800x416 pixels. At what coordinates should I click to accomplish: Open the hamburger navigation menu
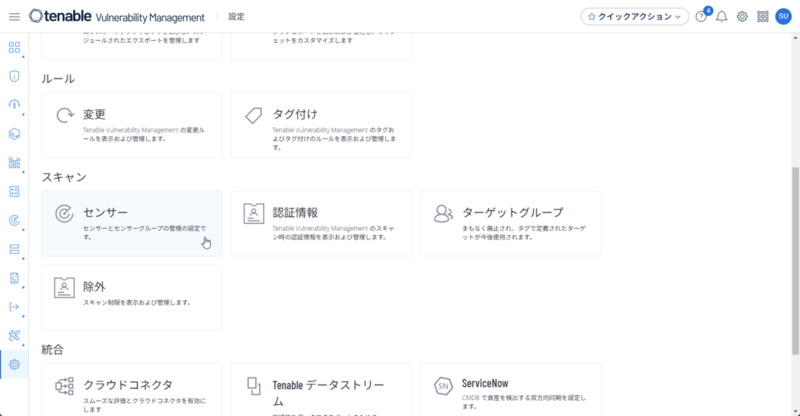pos(14,17)
